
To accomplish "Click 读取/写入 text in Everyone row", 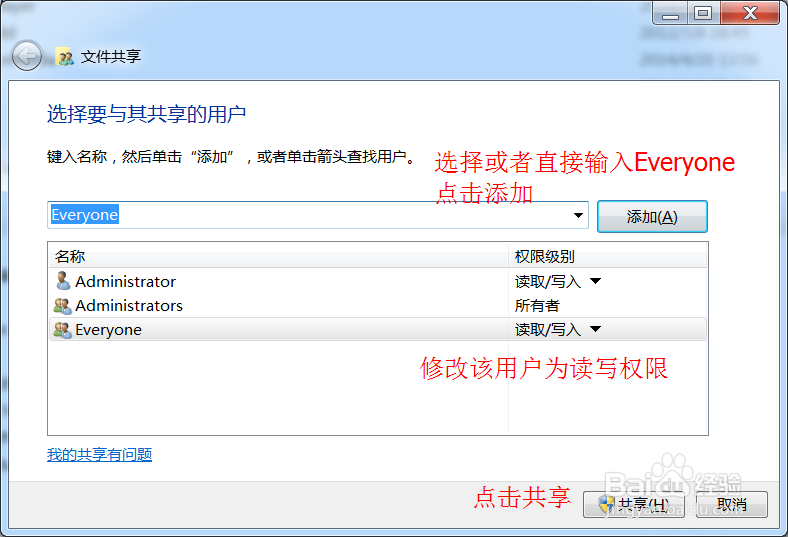I will click(x=548, y=330).
